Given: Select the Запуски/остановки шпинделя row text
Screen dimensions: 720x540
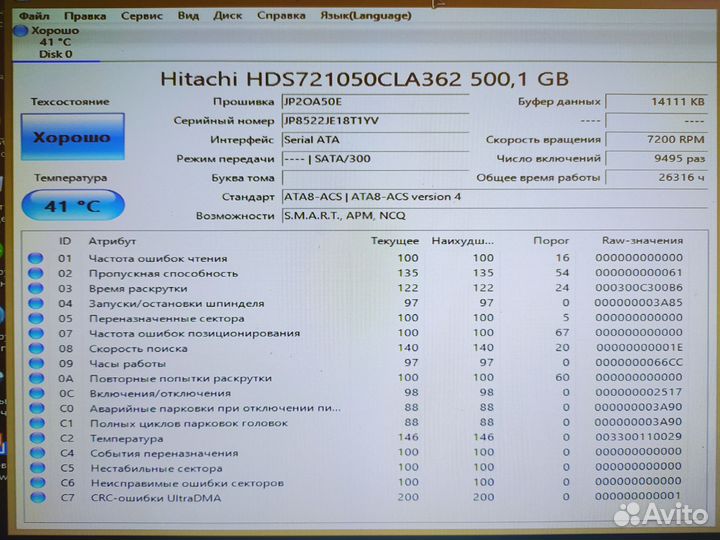Looking at the screenshot, I should point(177,304).
